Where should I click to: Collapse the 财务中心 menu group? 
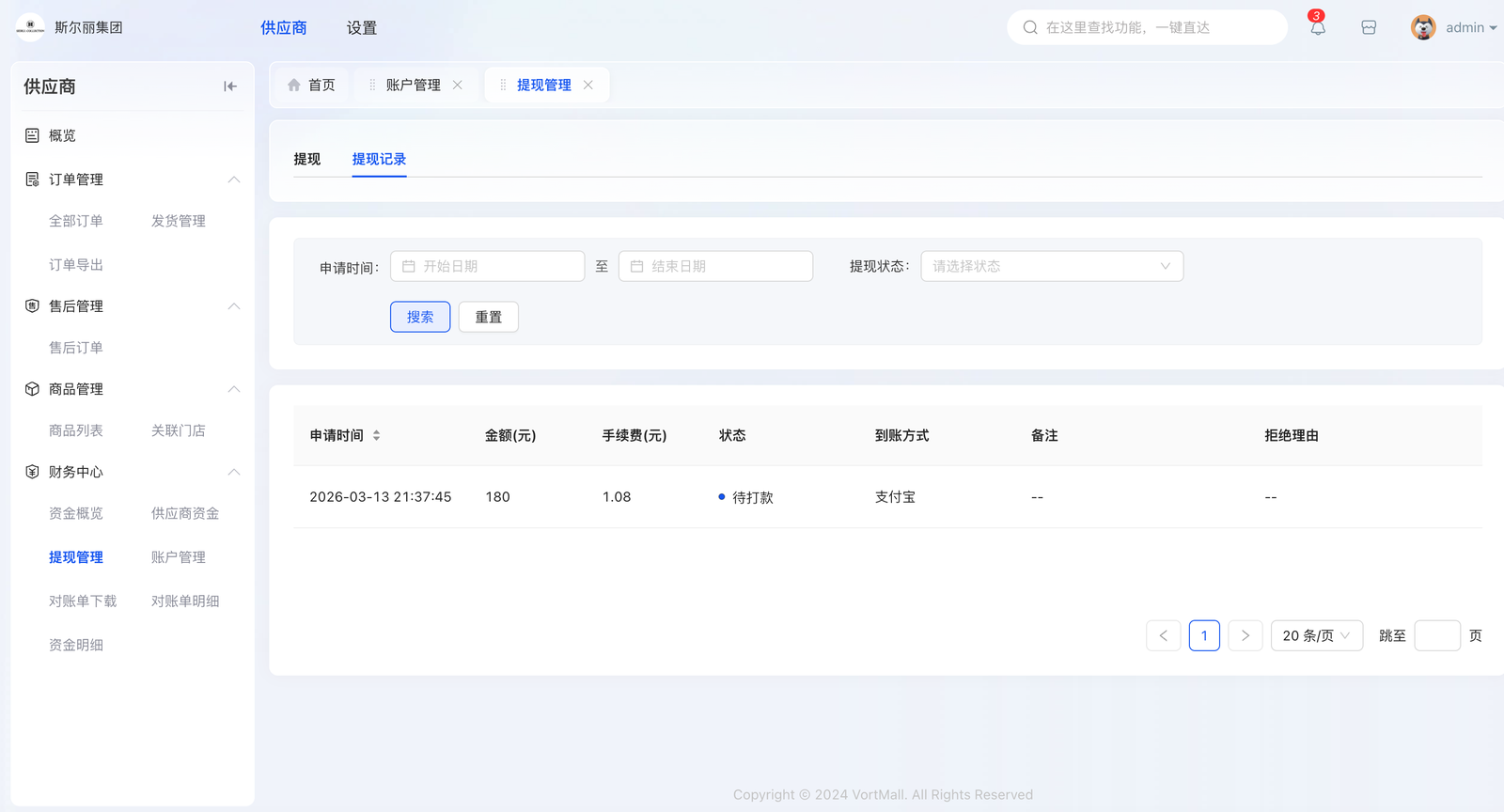pyautogui.click(x=233, y=472)
